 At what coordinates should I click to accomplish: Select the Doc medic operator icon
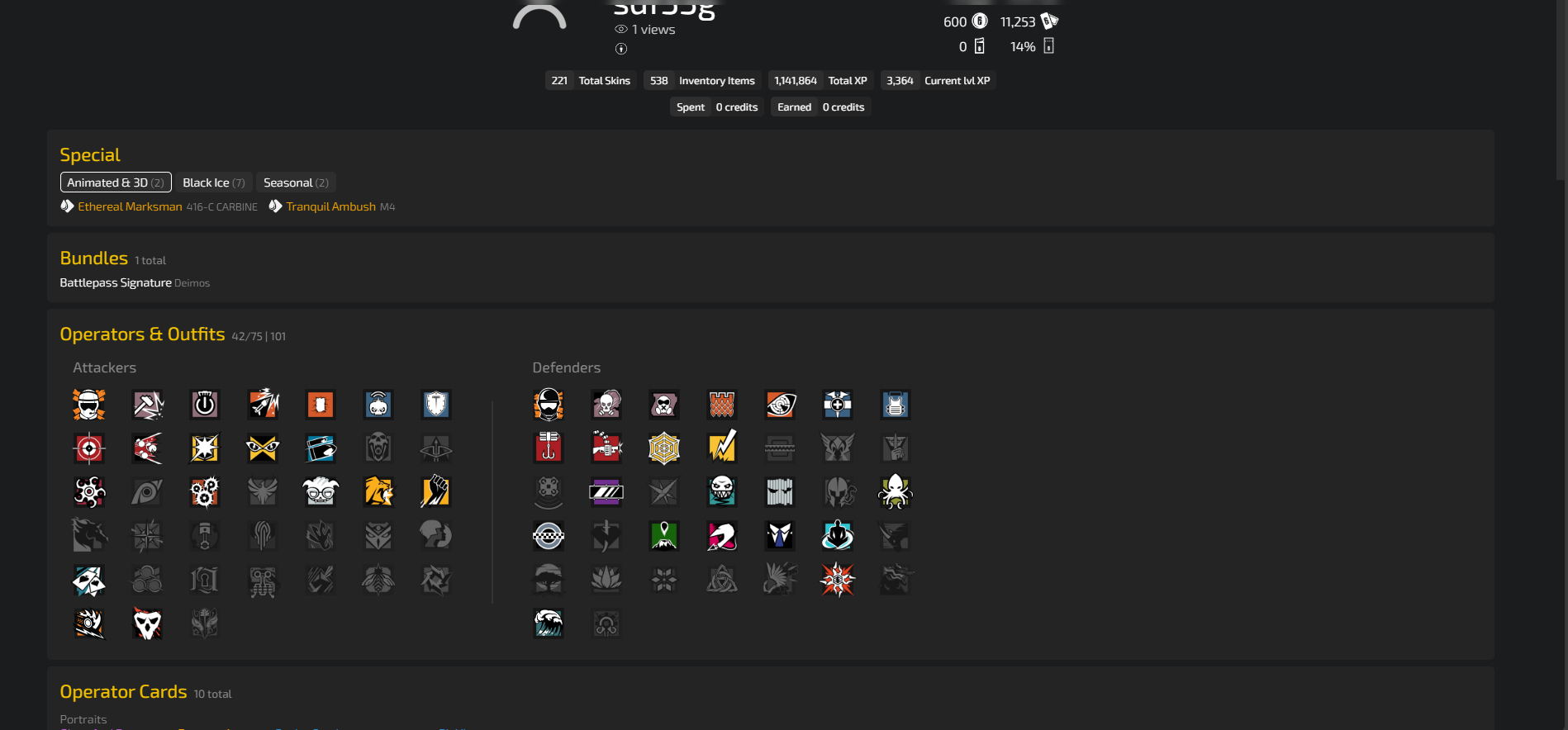[x=838, y=405]
